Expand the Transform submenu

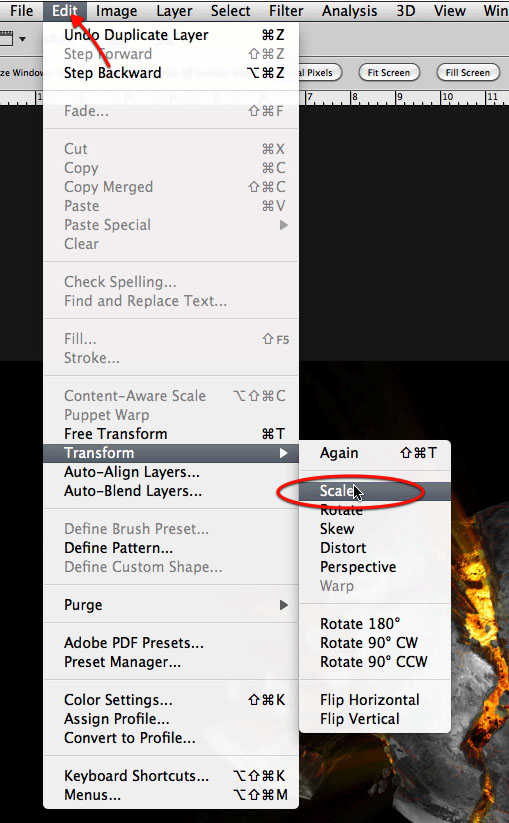click(171, 452)
